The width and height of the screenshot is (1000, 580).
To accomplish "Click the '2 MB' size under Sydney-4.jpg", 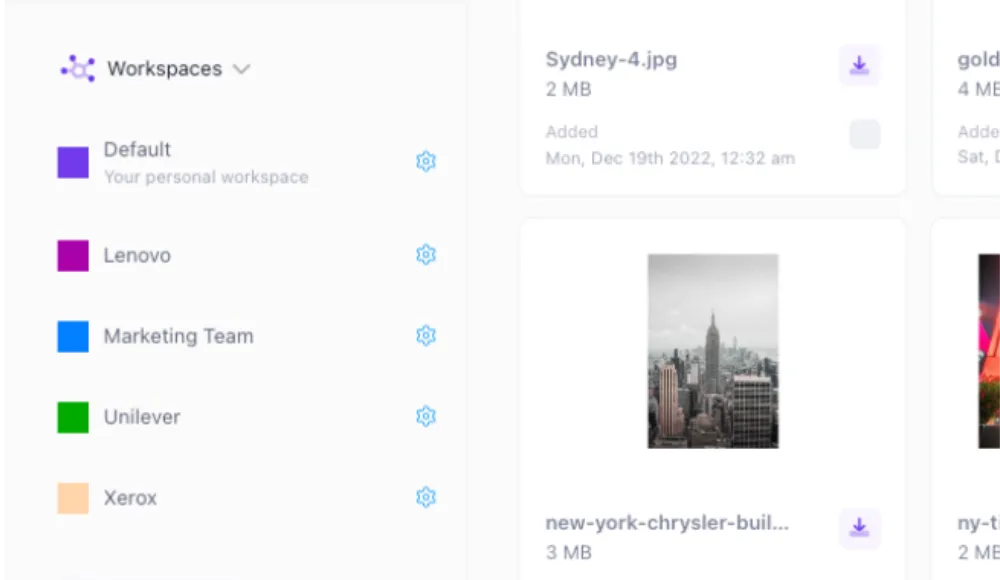I will click(568, 89).
